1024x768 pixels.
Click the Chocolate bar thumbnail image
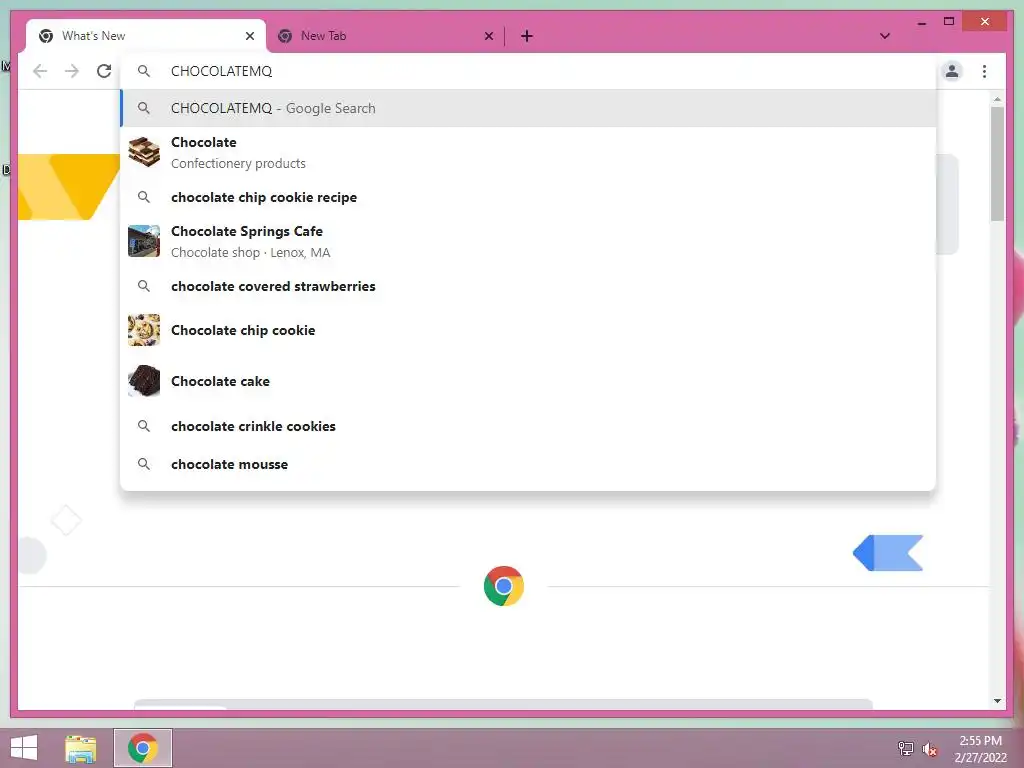click(x=144, y=152)
